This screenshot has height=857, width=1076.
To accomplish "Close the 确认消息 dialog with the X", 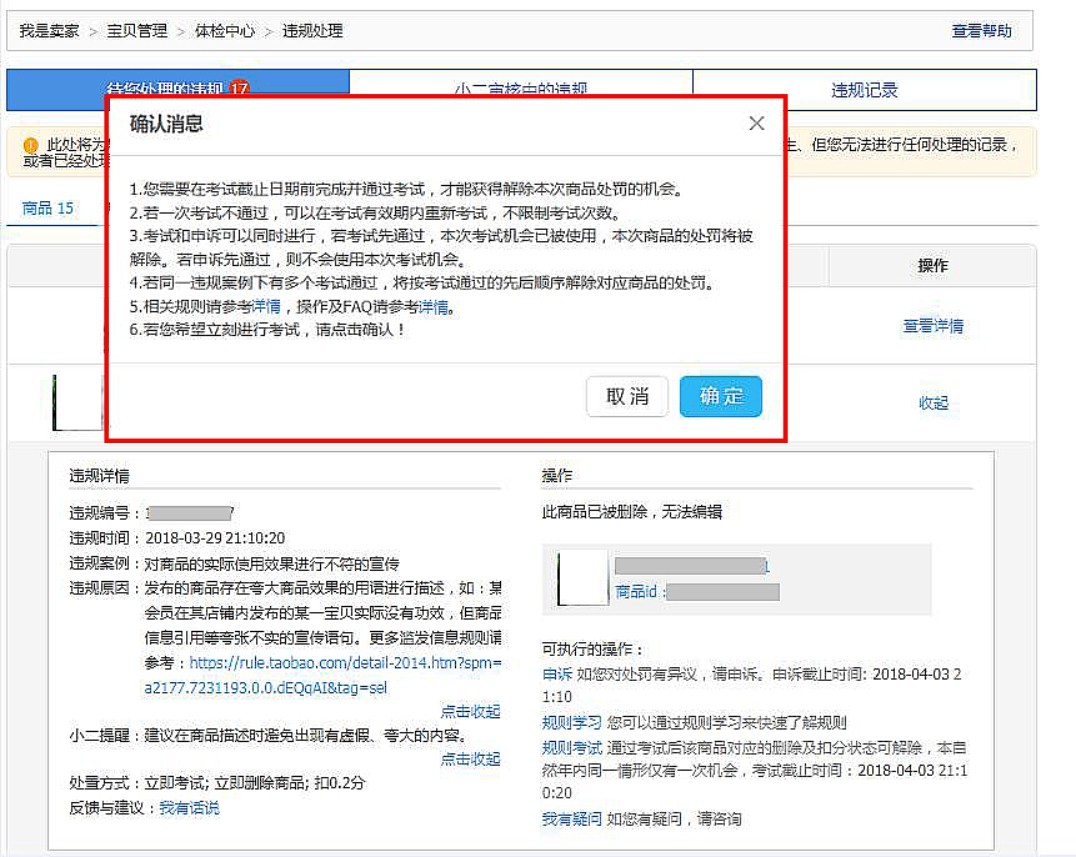I will (x=756, y=123).
